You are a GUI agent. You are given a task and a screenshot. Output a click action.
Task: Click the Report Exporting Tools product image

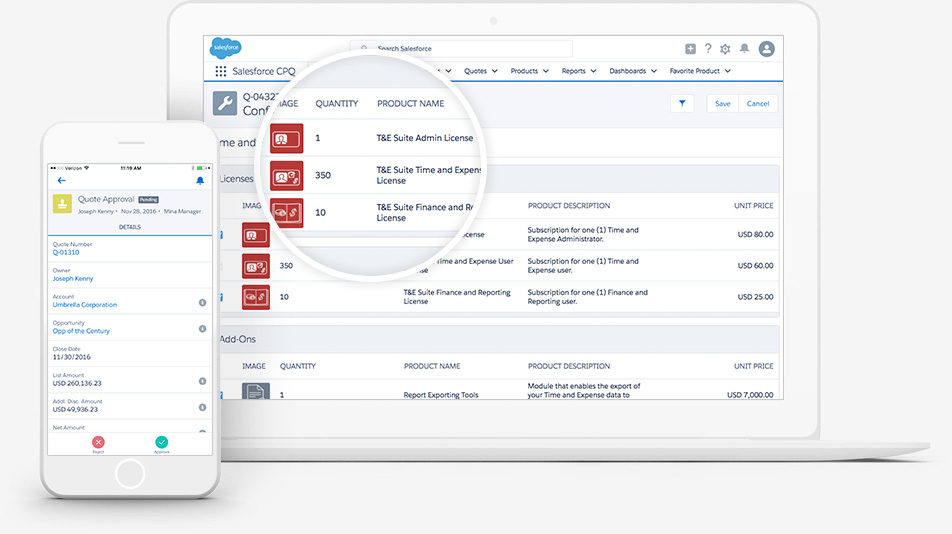click(x=256, y=392)
